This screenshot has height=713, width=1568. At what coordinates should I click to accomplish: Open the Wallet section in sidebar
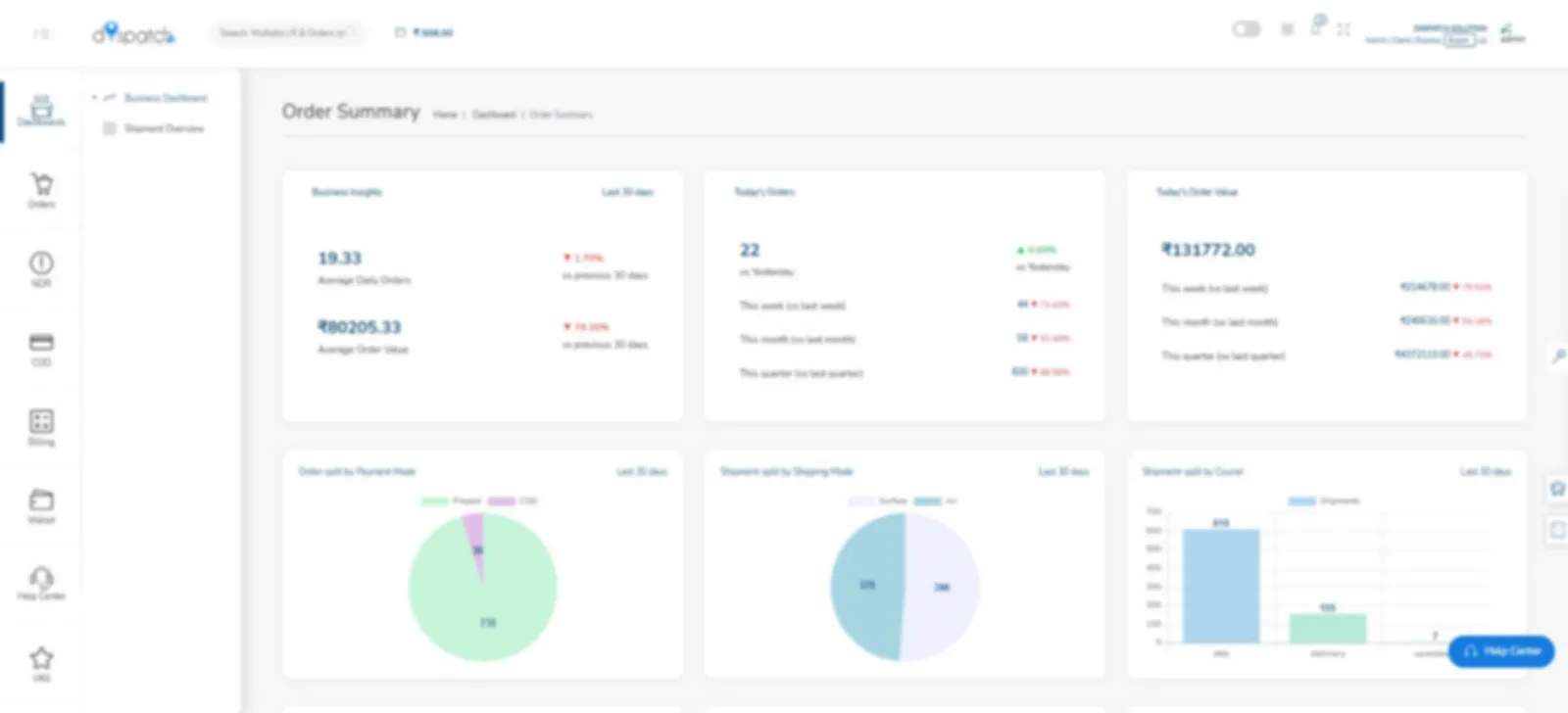(x=41, y=505)
